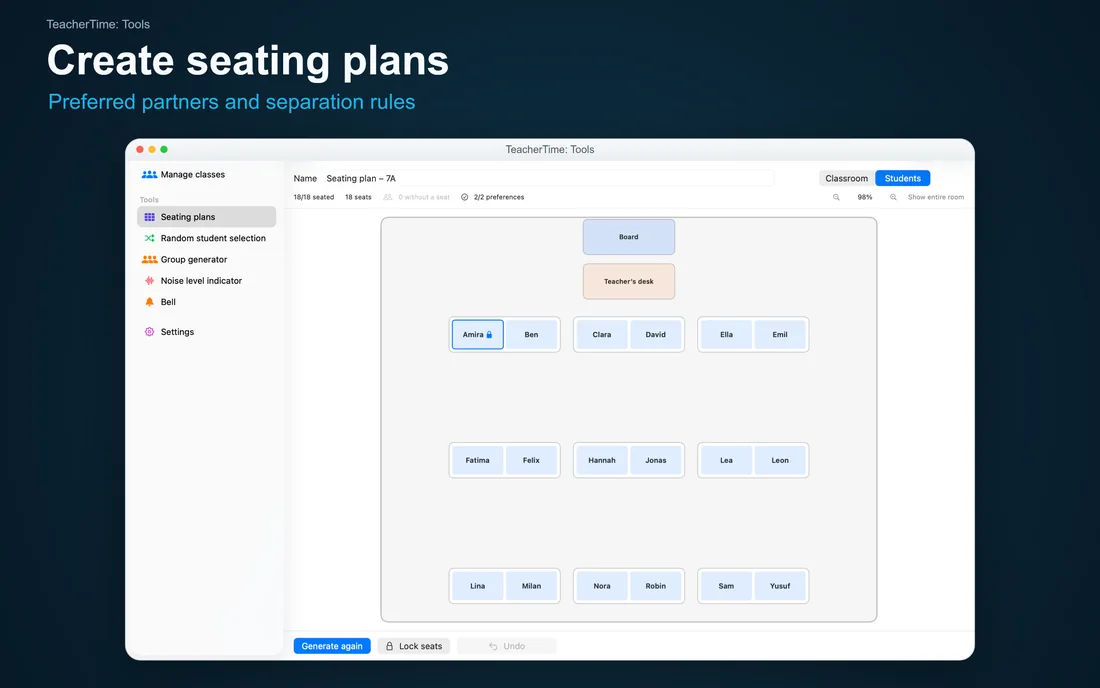The height and width of the screenshot is (688, 1100).
Task: Switch to the Classroom tab
Action: (x=847, y=179)
